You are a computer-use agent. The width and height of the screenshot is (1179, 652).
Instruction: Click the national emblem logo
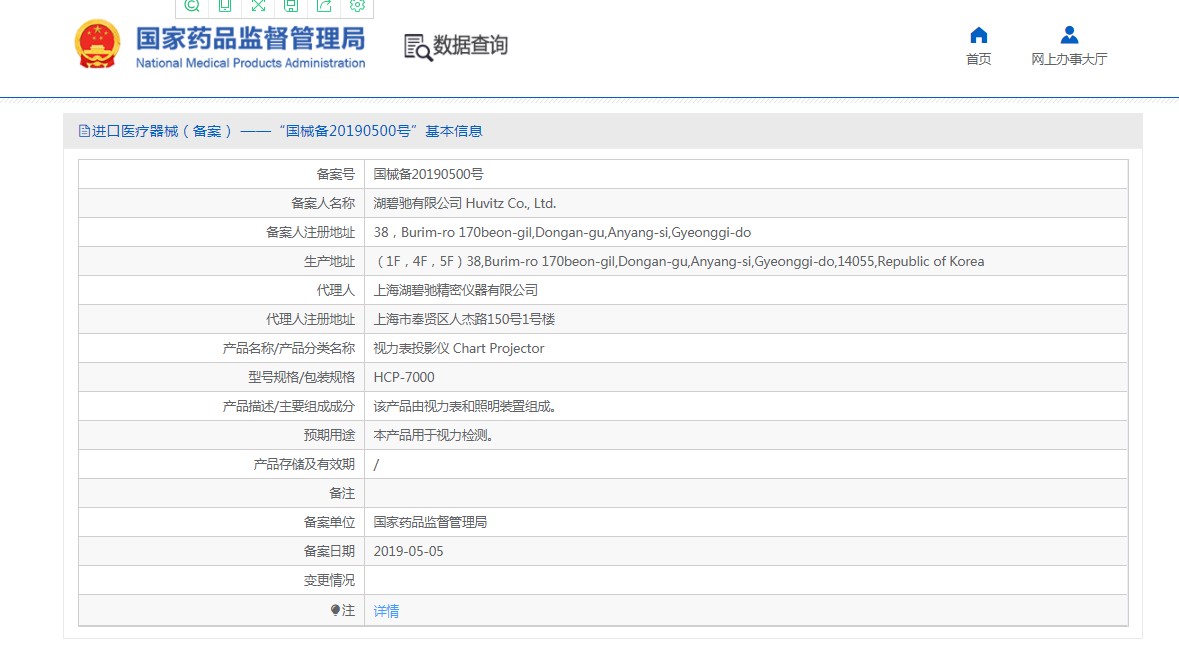coord(98,44)
